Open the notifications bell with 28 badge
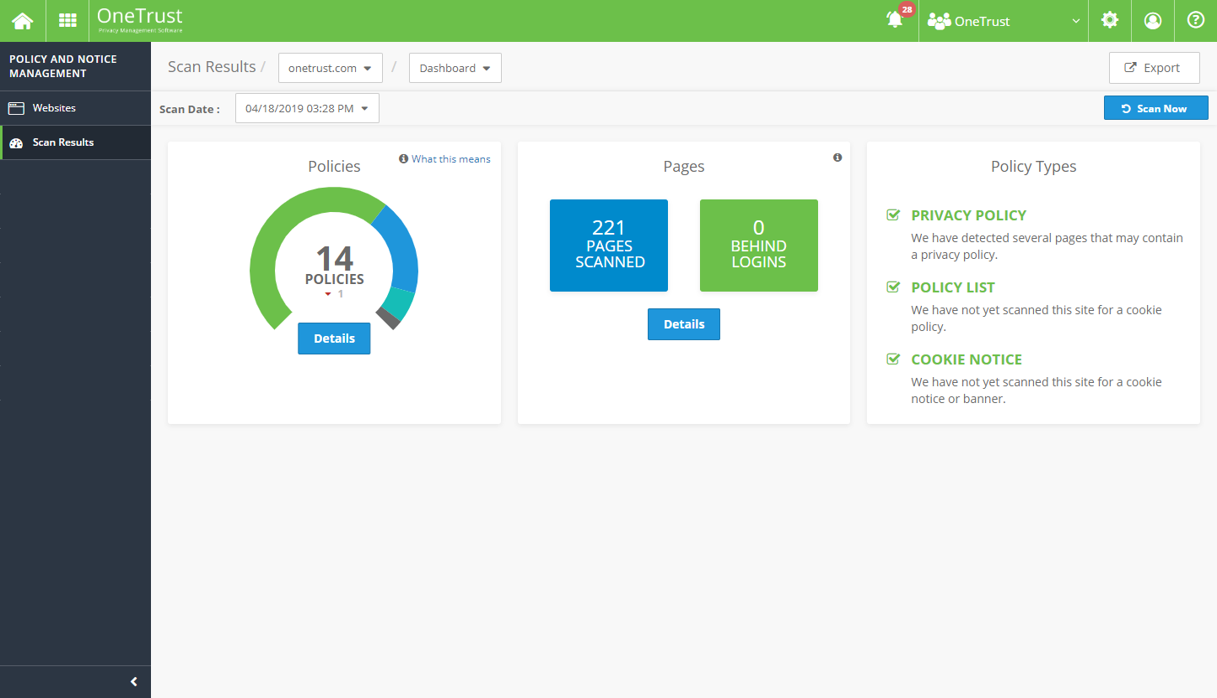The image size is (1217, 698). (896, 19)
